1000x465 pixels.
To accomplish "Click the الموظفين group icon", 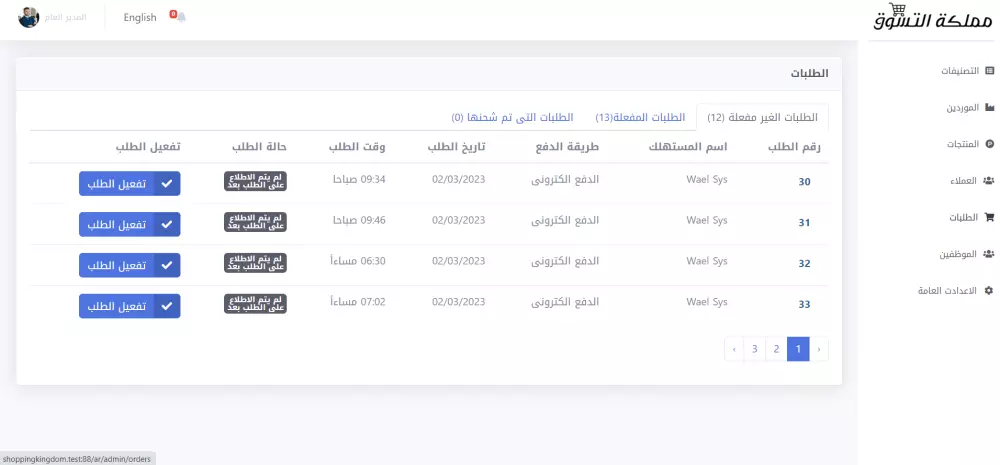I will pyautogui.click(x=989, y=253).
